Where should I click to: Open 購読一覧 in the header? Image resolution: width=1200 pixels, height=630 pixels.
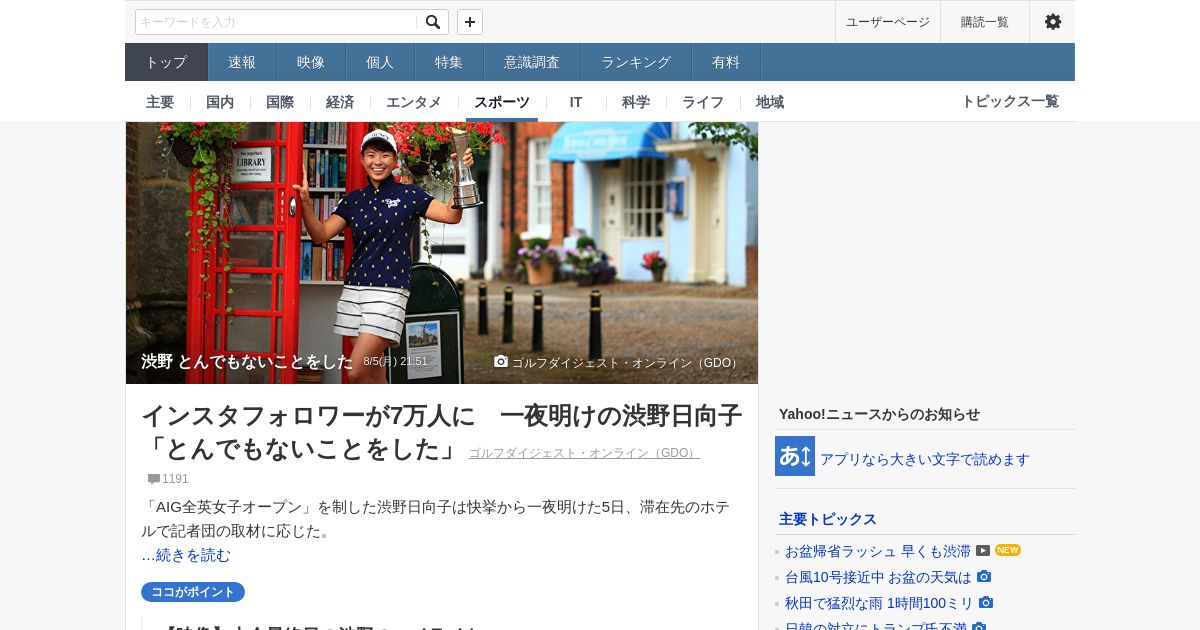click(x=985, y=22)
